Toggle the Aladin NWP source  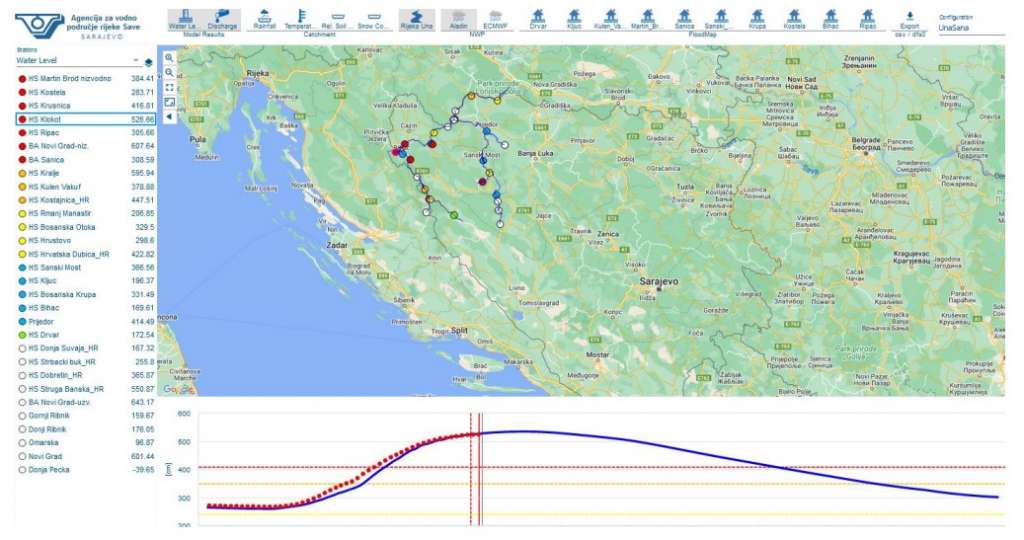[458, 19]
